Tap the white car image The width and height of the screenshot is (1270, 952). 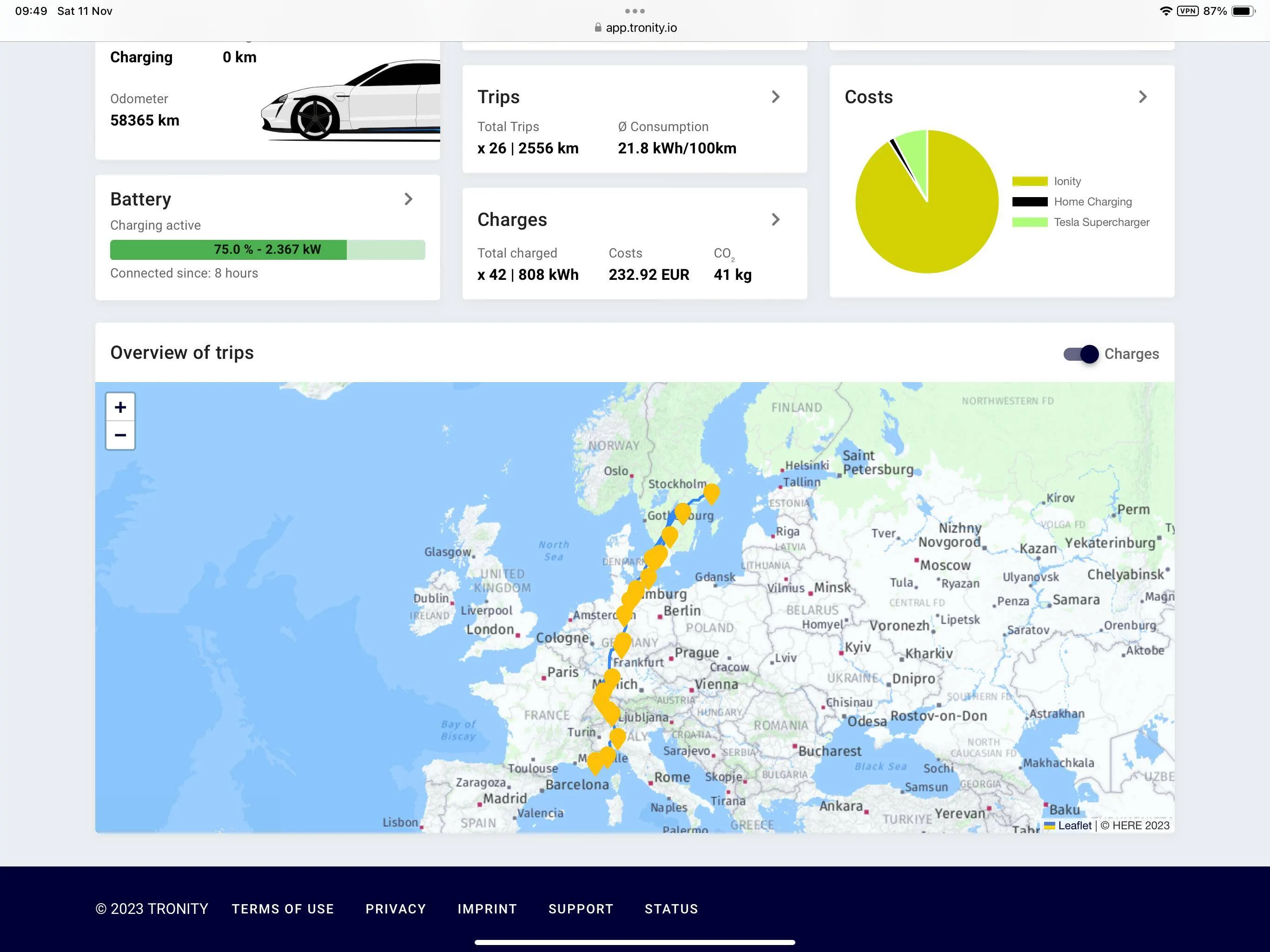click(350, 100)
